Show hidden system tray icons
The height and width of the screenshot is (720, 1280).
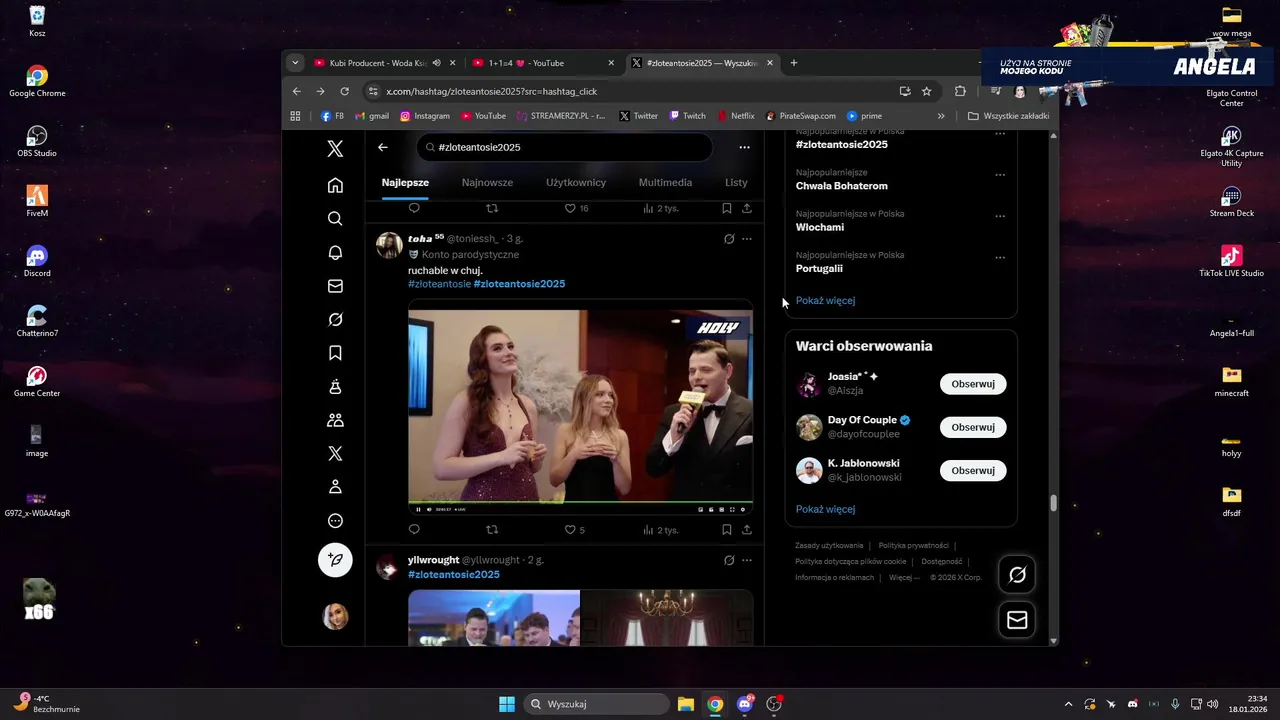coord(1068,704)
